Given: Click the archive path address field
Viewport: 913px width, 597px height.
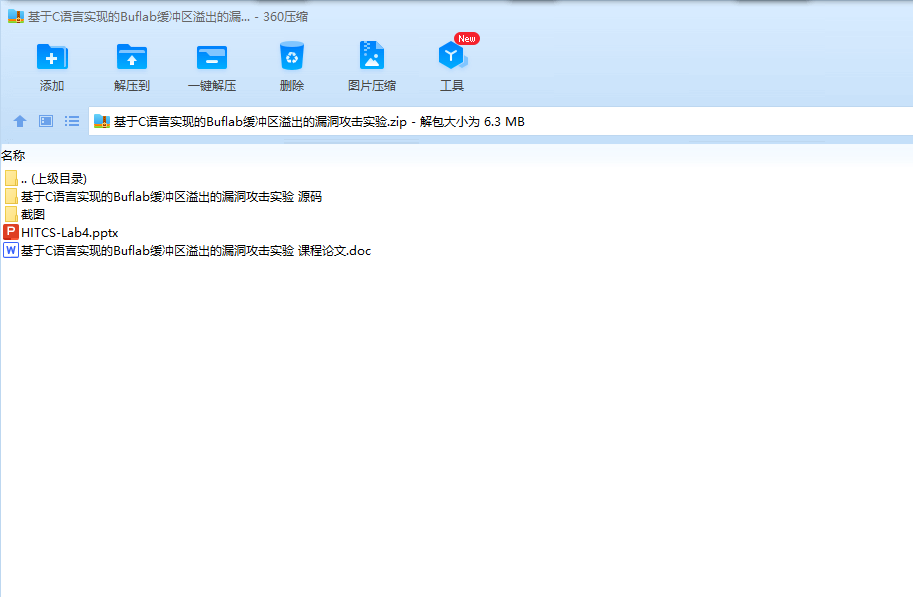Looking at the screenshot, I should [x=501, y=121].
